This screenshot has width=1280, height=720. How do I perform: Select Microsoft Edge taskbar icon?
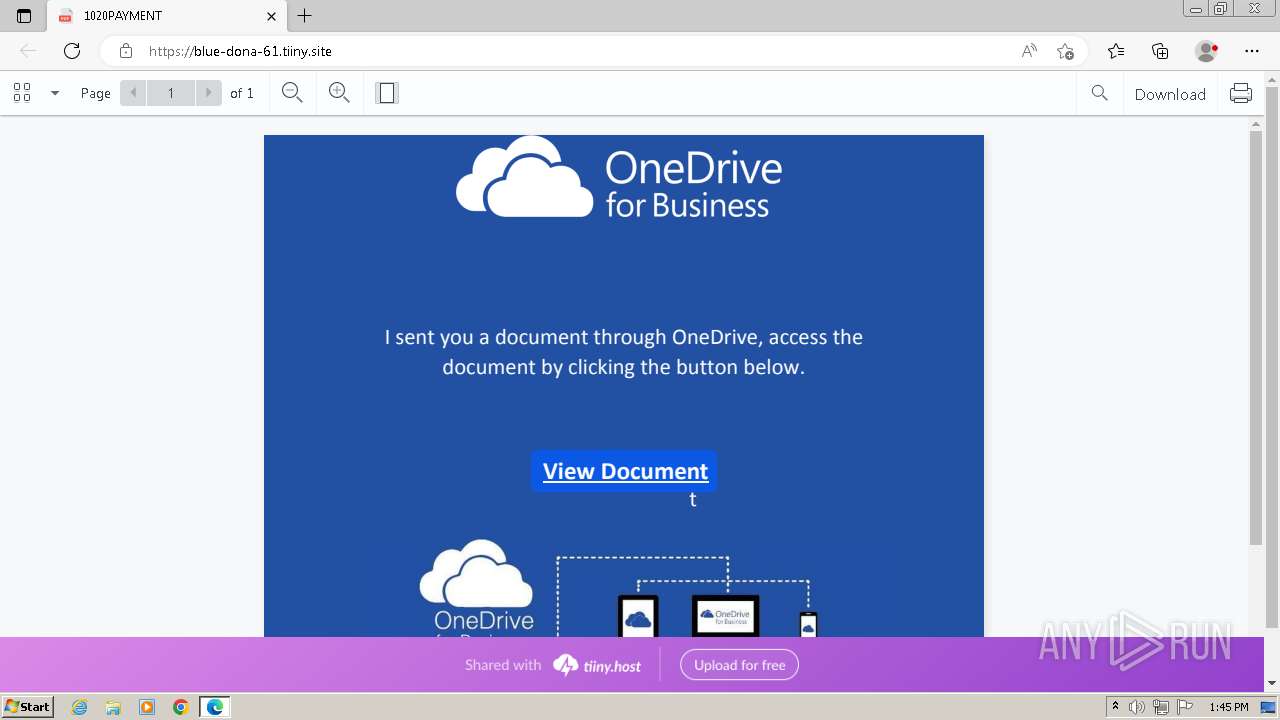pos(215,707)
